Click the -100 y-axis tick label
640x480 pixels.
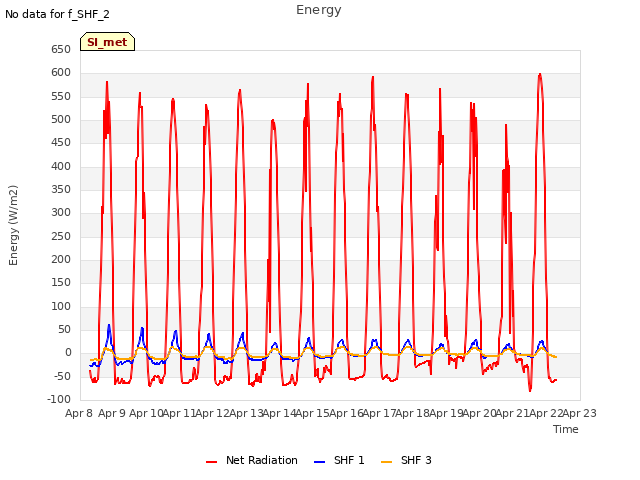tap(59, 399)
